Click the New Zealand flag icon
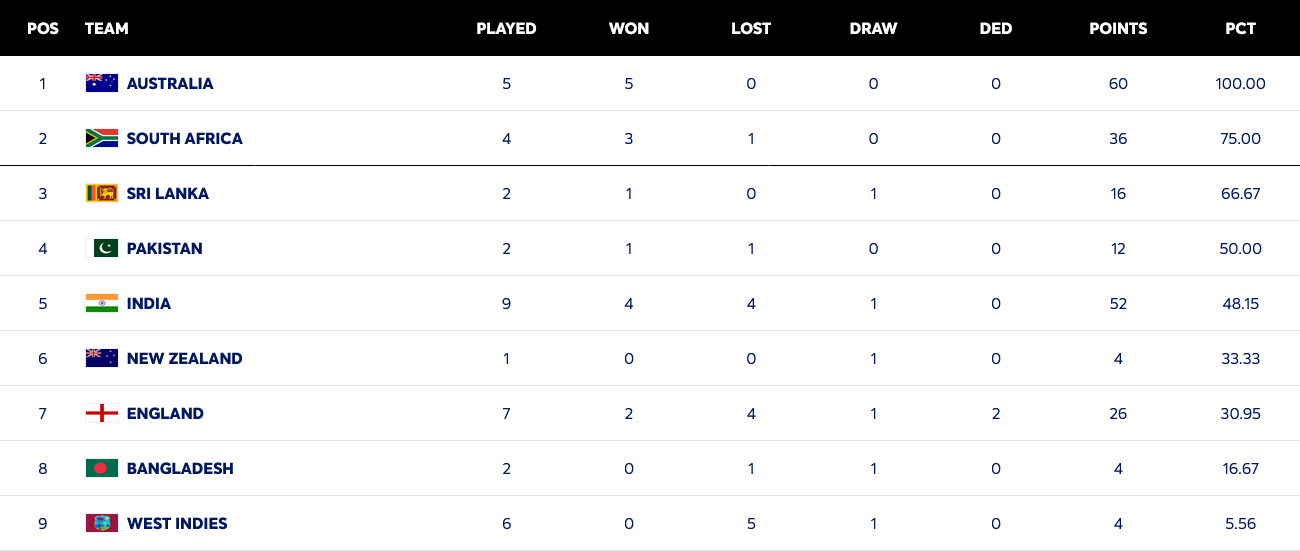Screen dimensions: 1300x551 [x=102, y=358]
